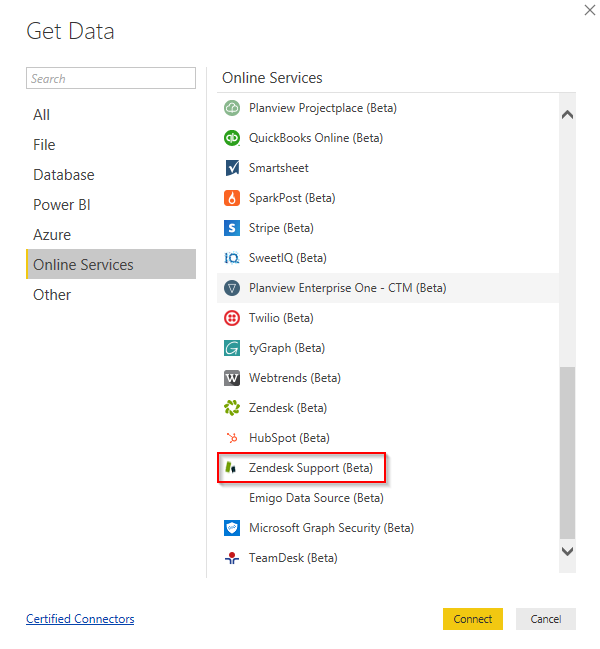Click the SweetIQ icon
The height and width of the screenshot is (649, 600).
click(232, 258)
